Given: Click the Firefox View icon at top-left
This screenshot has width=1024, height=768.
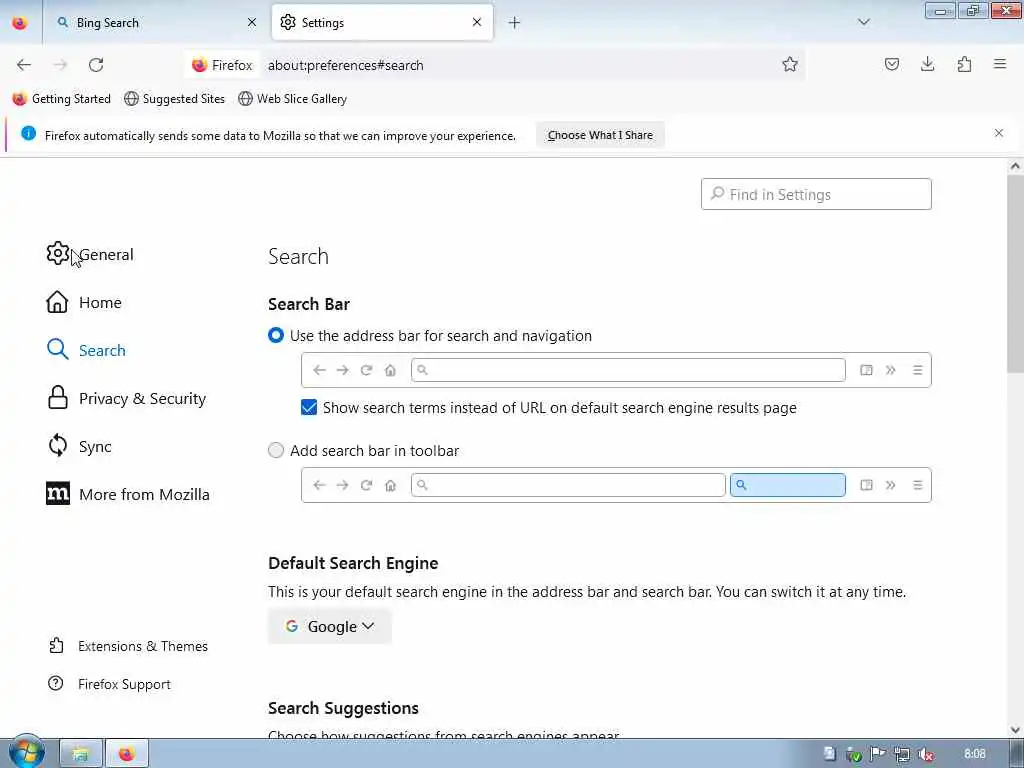Looking at the screenshot, I should click(x=20, y=23).
